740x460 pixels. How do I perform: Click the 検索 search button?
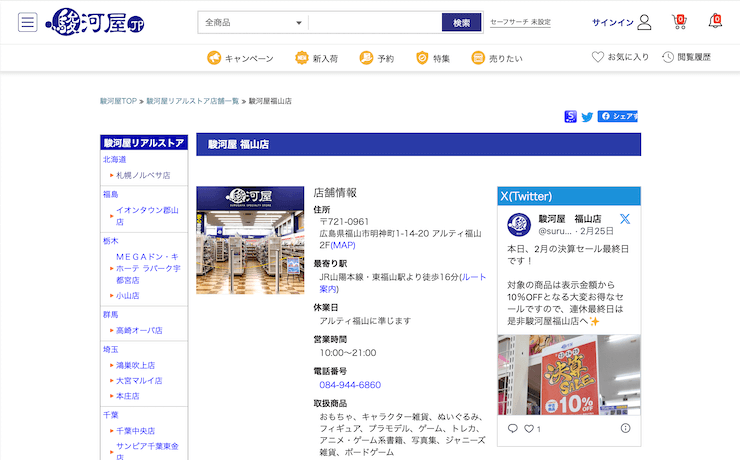pyautogui.click(x=461, y=22)
